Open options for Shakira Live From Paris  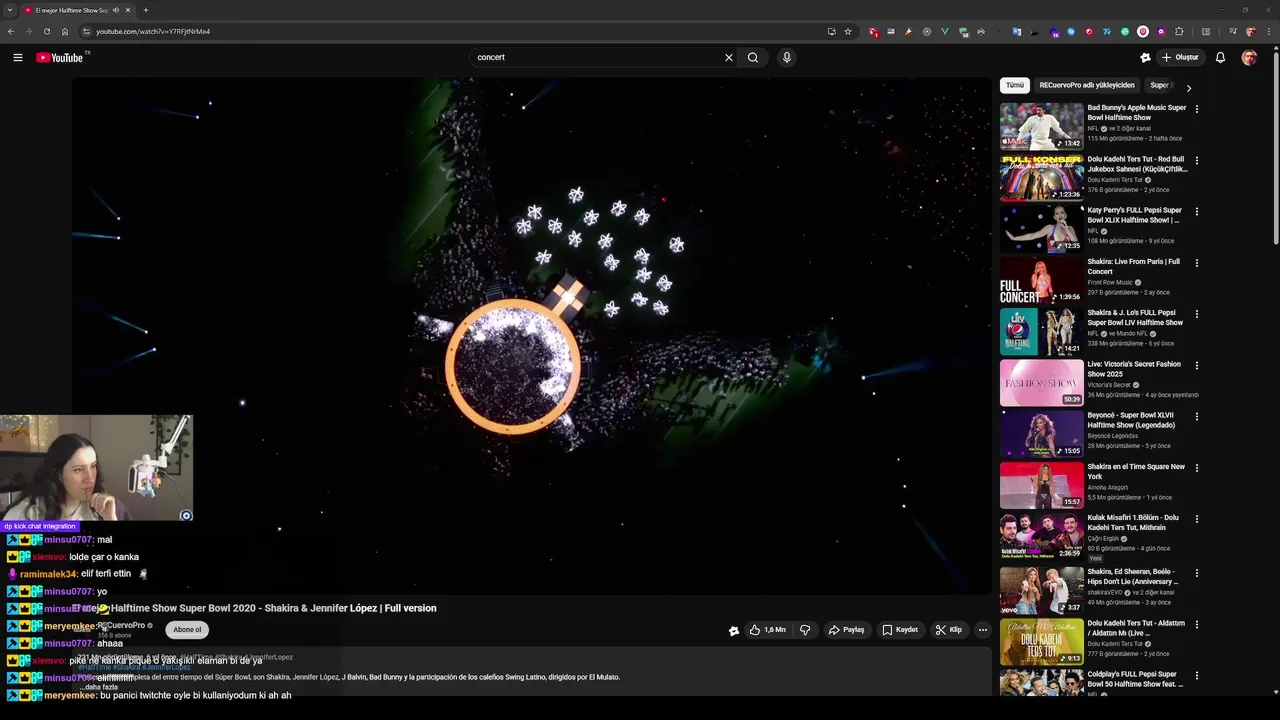(x=1197, y=263)
